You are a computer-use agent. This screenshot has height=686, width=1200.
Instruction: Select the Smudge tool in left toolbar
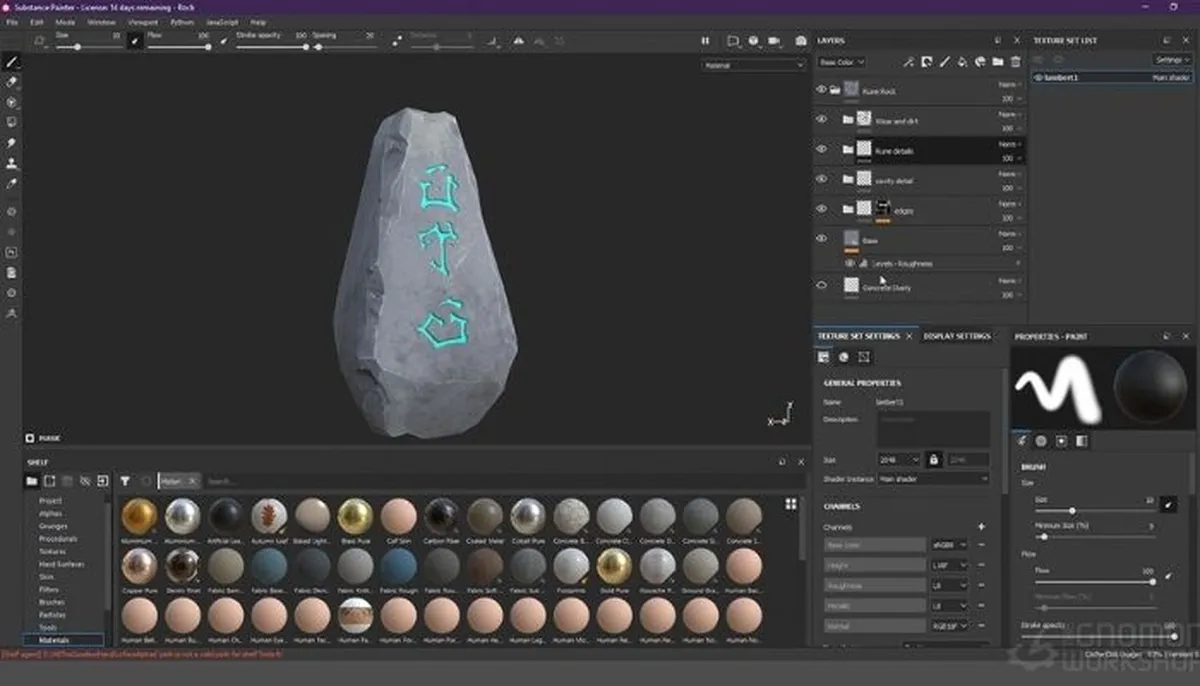click(12, 143)
